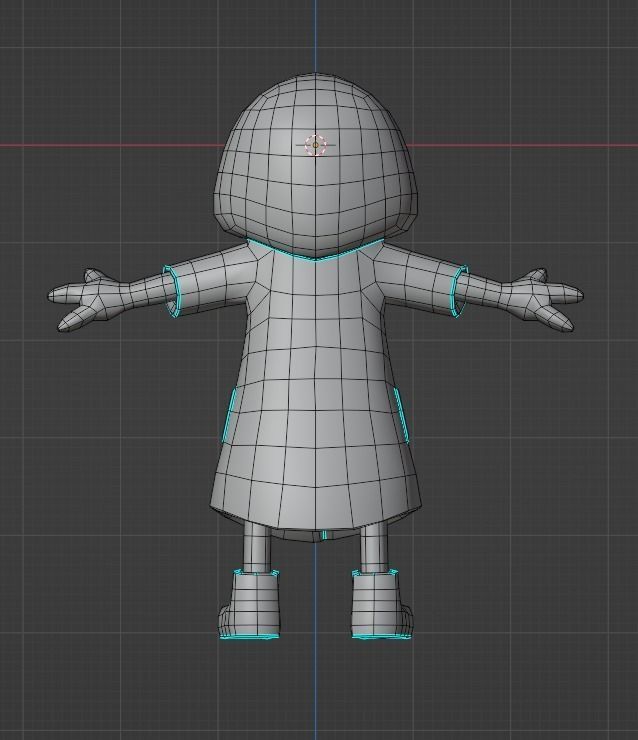Image resolution: width=638 pixels, height=740 pixels.
Task: Select the boot on the screen's right side
Action: (x=381, y=605)
